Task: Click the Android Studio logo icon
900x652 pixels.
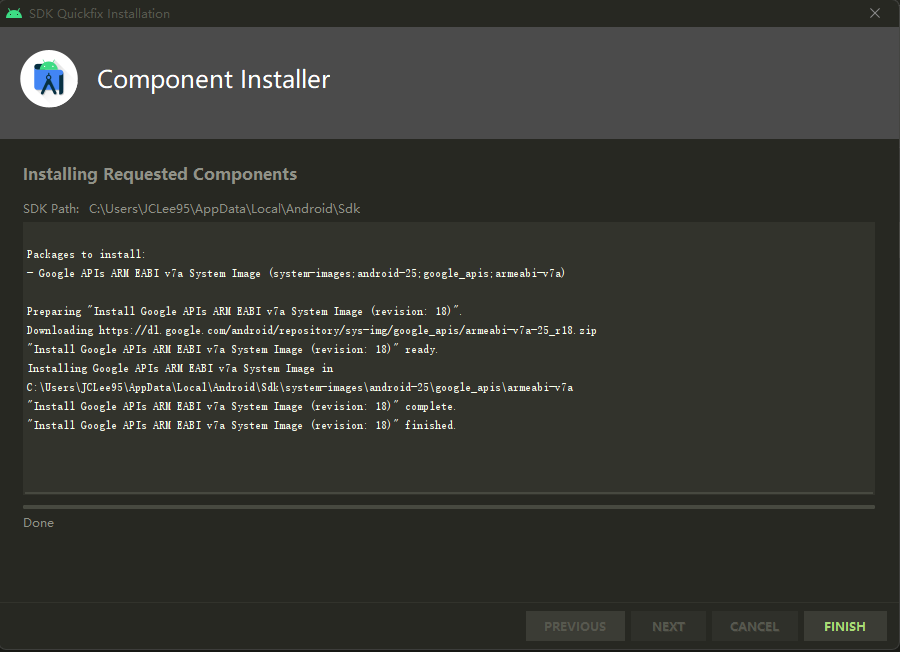Action: click(49, 79)
